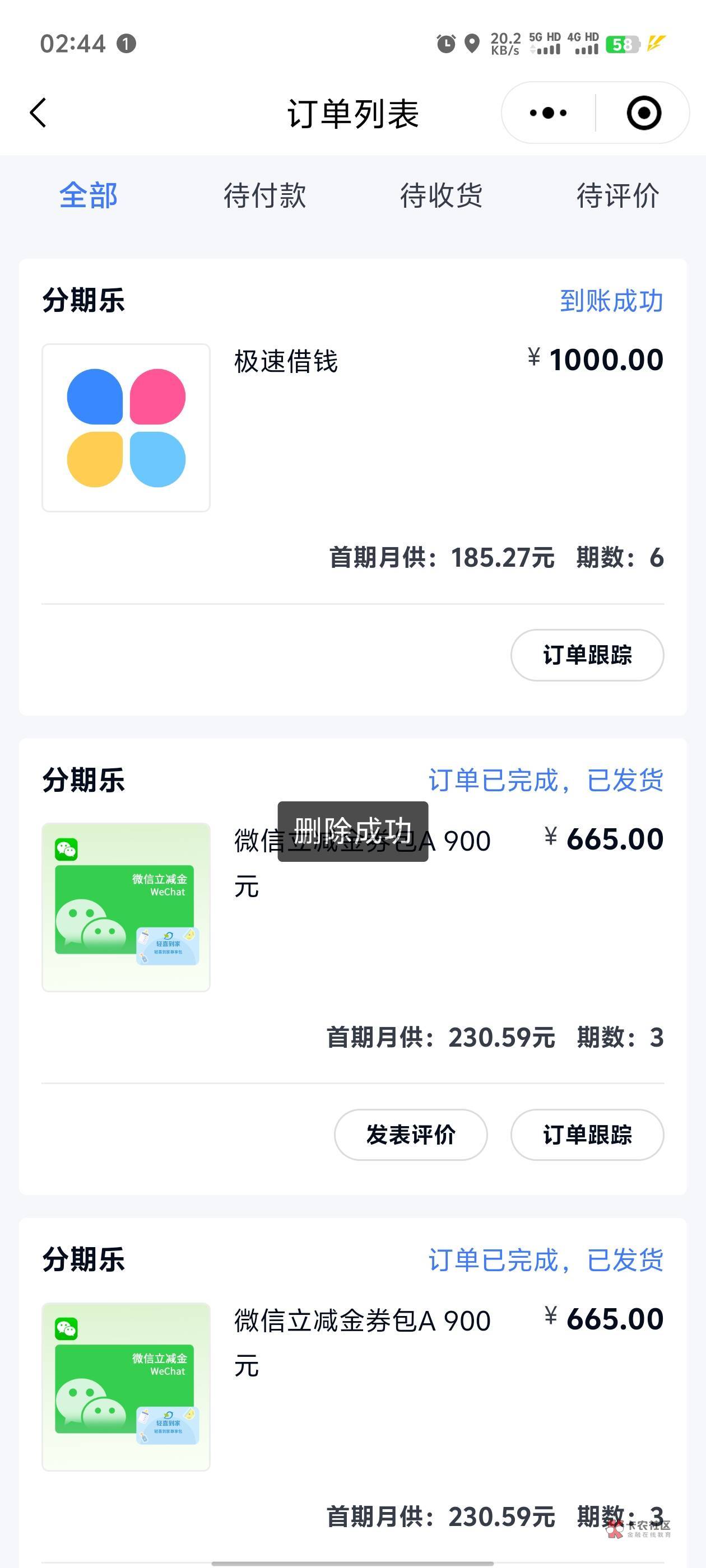Tap the back arrow icon

[38, 113]
